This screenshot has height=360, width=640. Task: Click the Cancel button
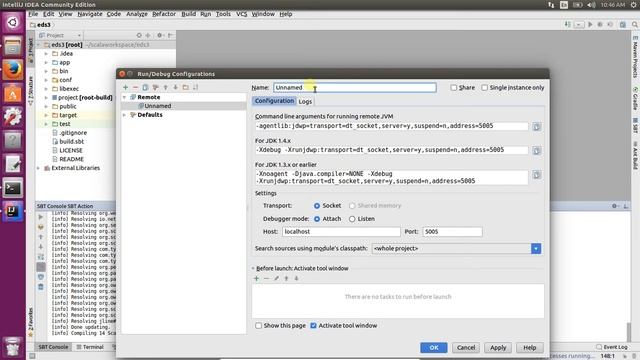466,348
